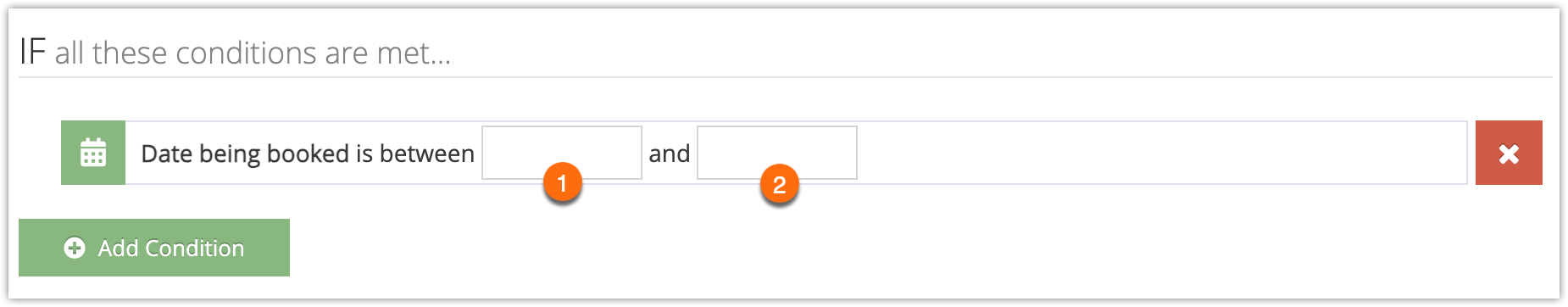Open the date picker for the first date box
This screenshot has width=1568, height=307.
point(562,153)
